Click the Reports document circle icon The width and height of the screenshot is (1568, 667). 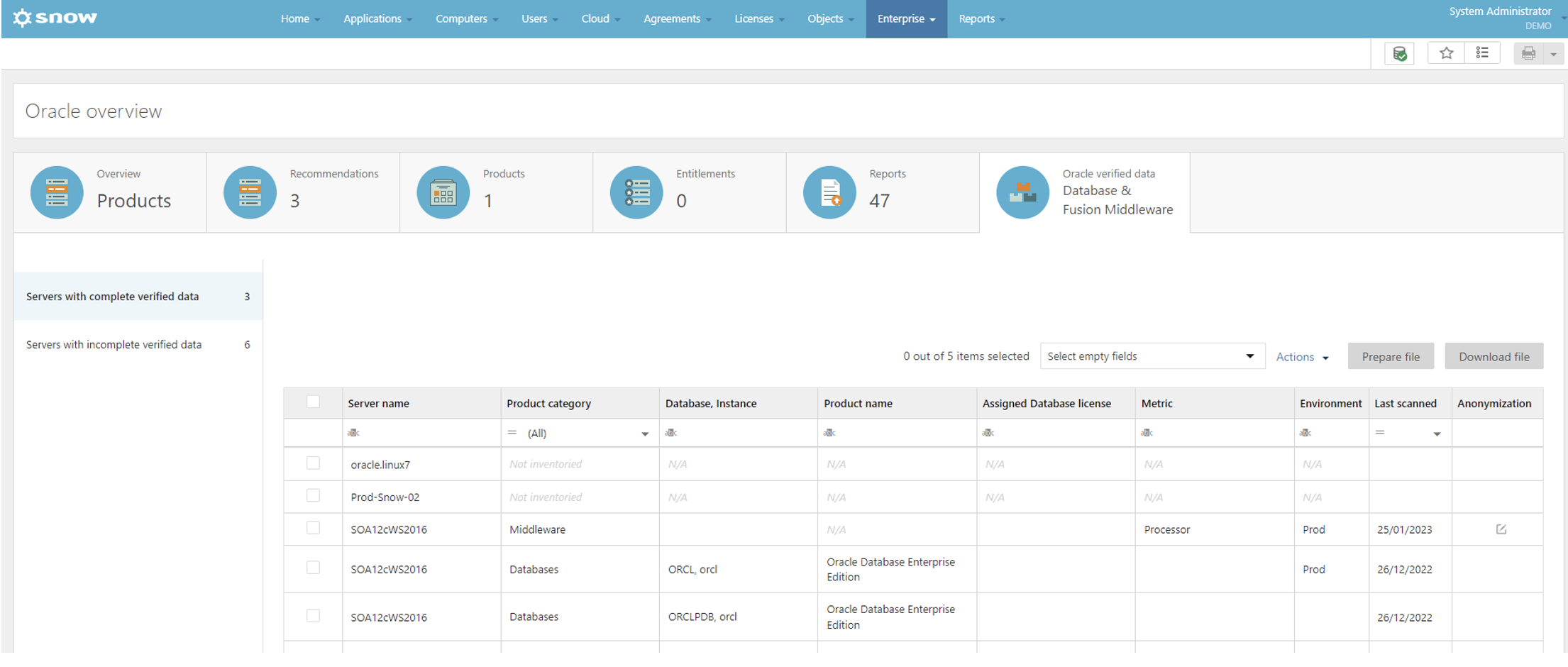click(829, 192)
